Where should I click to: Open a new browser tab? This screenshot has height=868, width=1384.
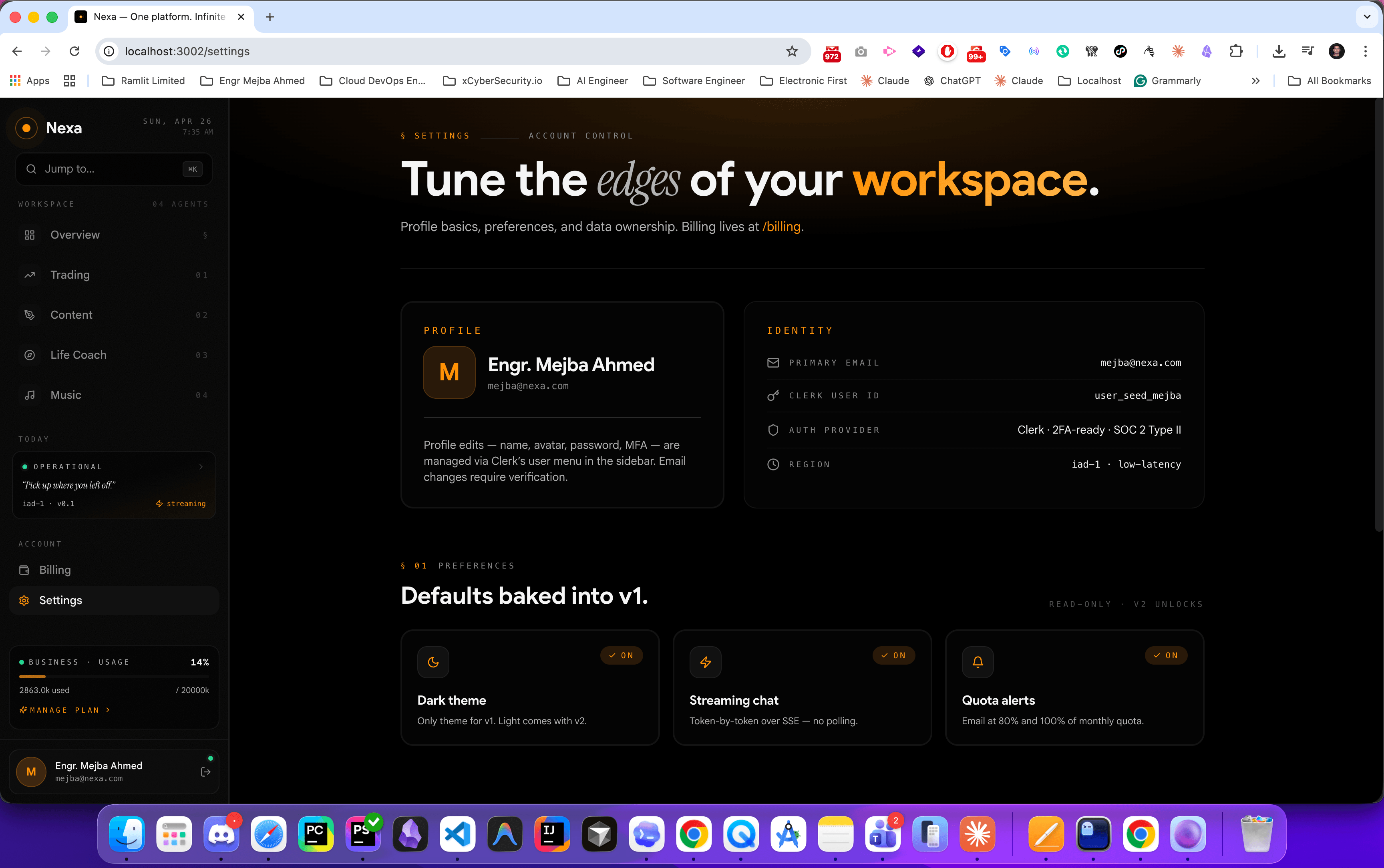point(270,17)
